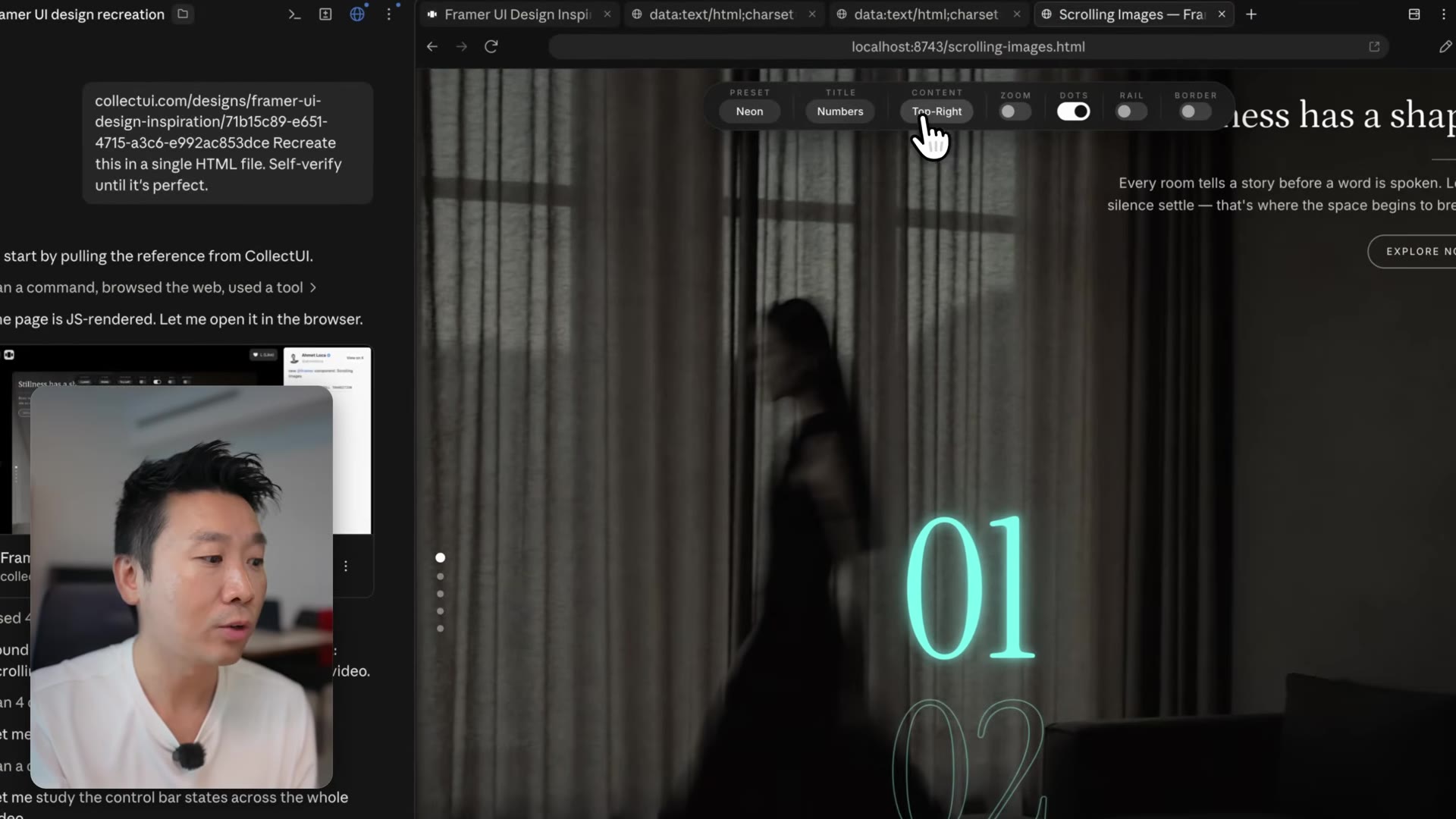Click the download panel icon beside terminal

(325, 14)
